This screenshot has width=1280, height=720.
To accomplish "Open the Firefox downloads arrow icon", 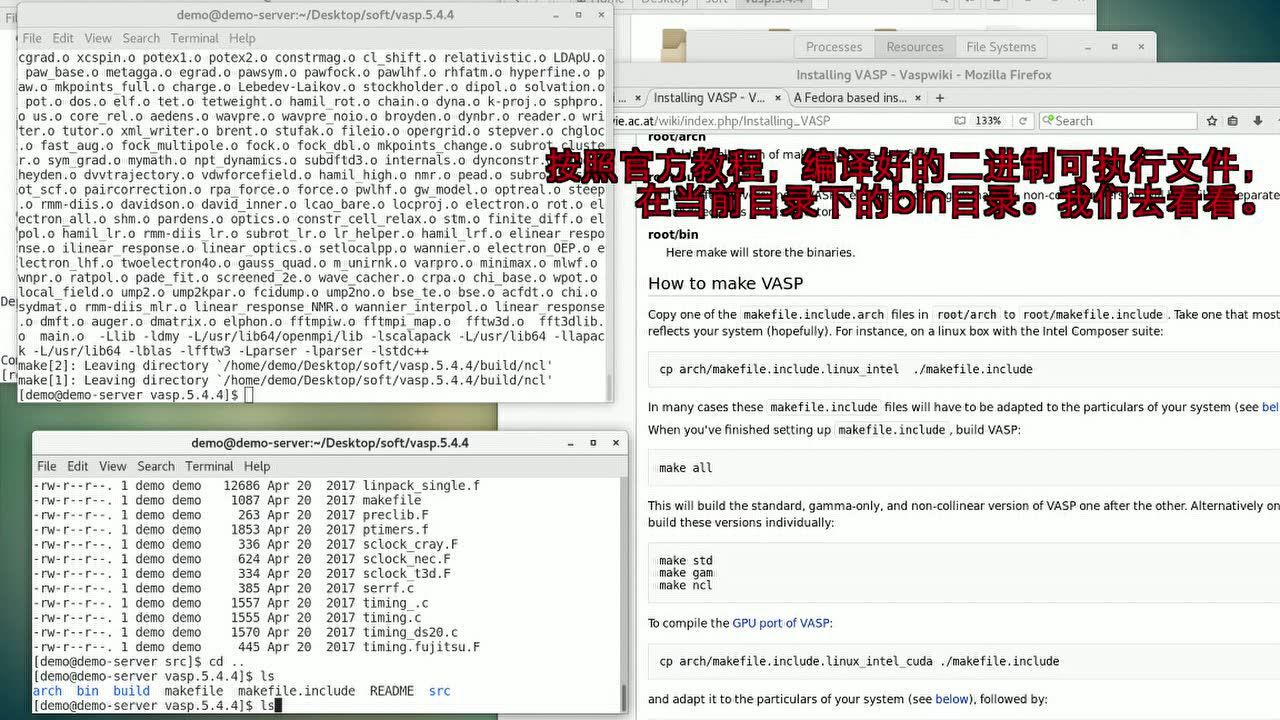I will click(x=1257, y=121).
